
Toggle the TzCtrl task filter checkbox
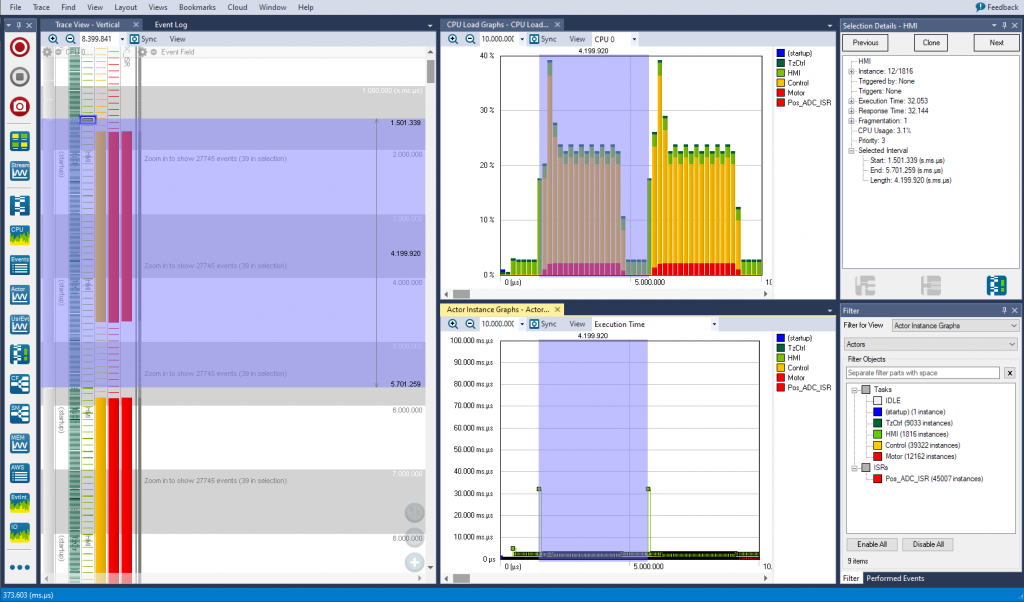877,423
